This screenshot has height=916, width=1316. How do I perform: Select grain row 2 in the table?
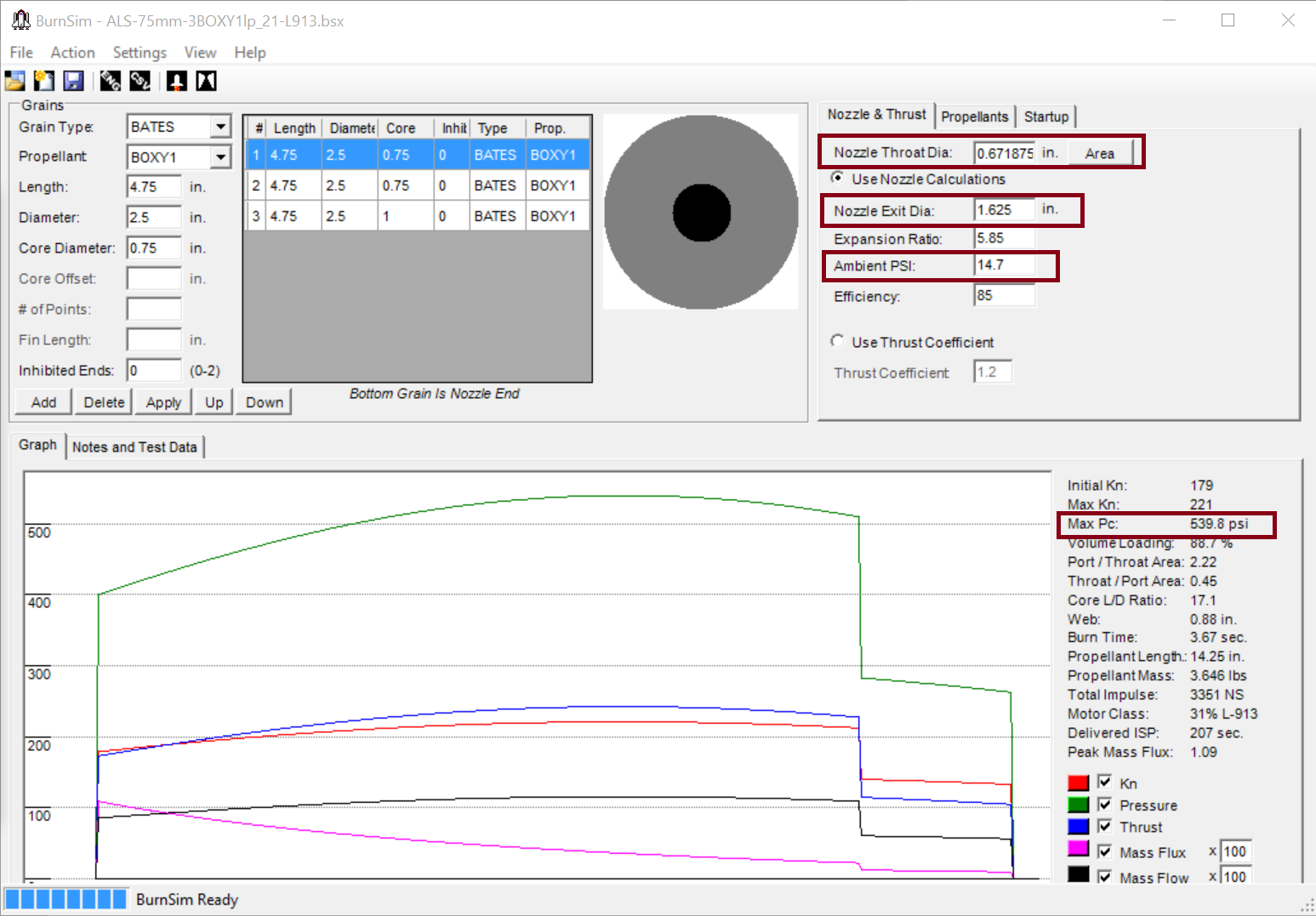(x=418, y=185)
